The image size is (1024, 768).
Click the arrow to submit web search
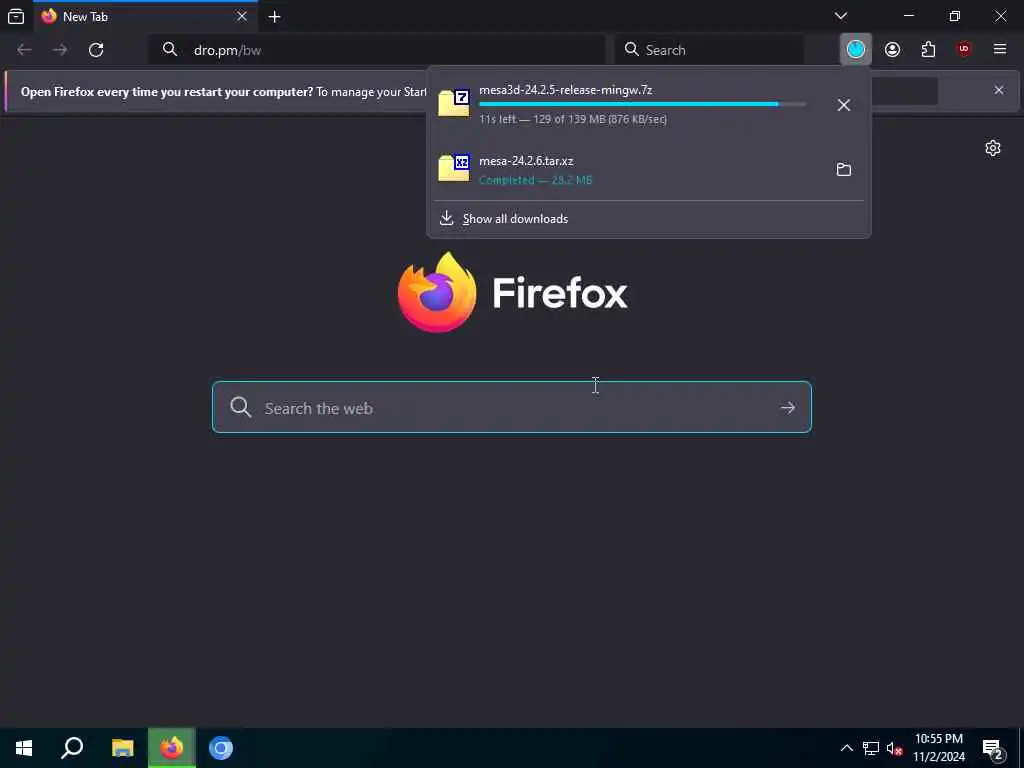tap(788, 408)
